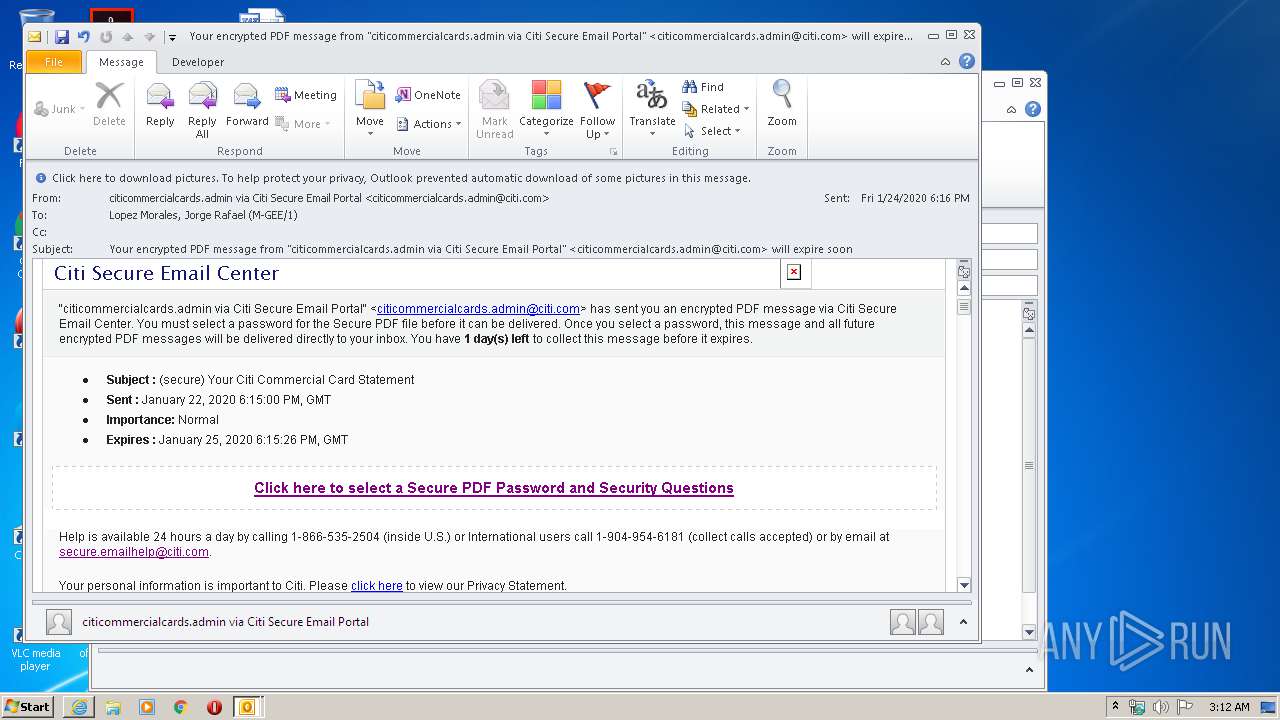This screenshot has height=720, width=1280.
Task: Expand the Select dropdown
Action: [712, 131]
